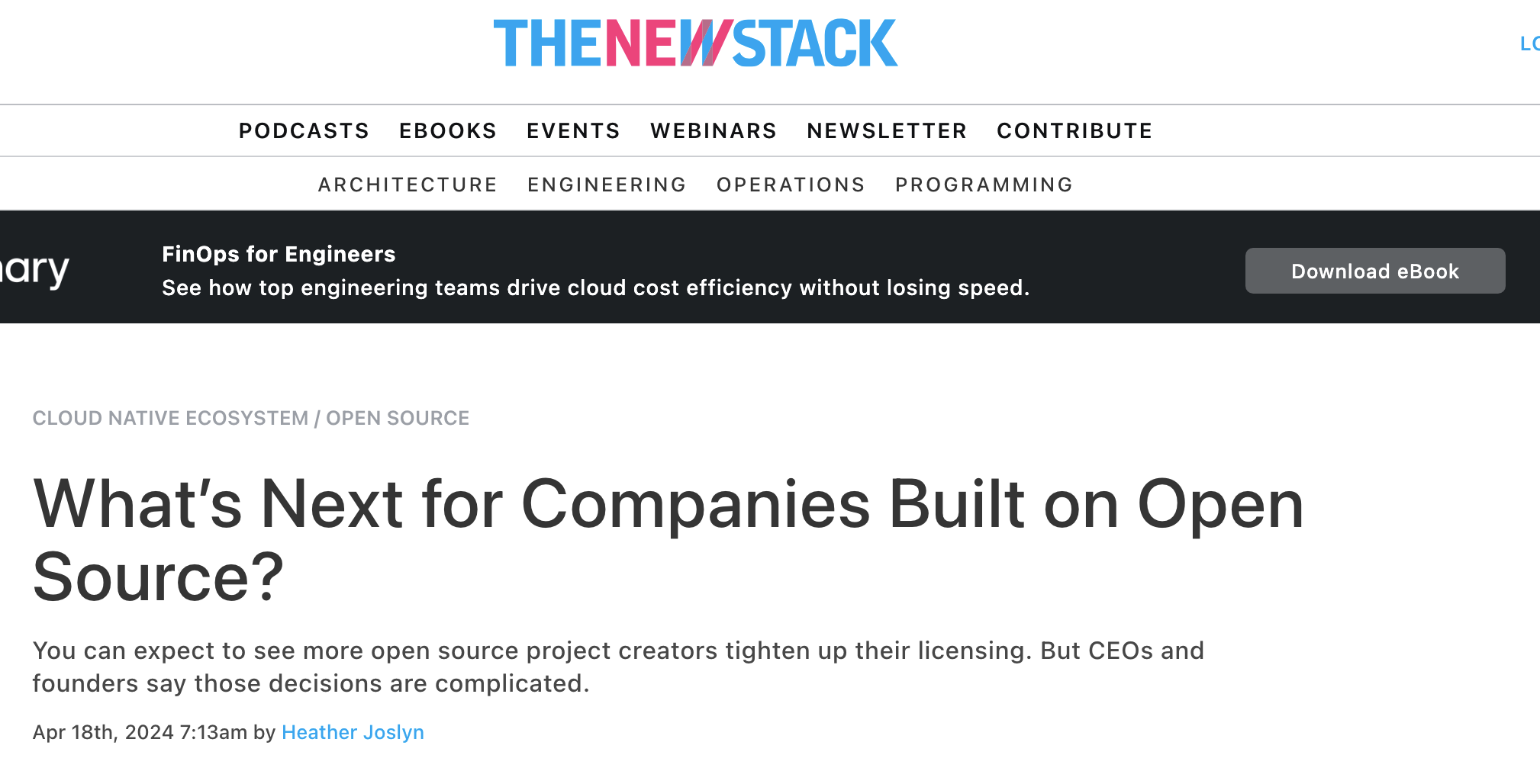Click the sponsor logo in the banner

[x=35, y=270]
